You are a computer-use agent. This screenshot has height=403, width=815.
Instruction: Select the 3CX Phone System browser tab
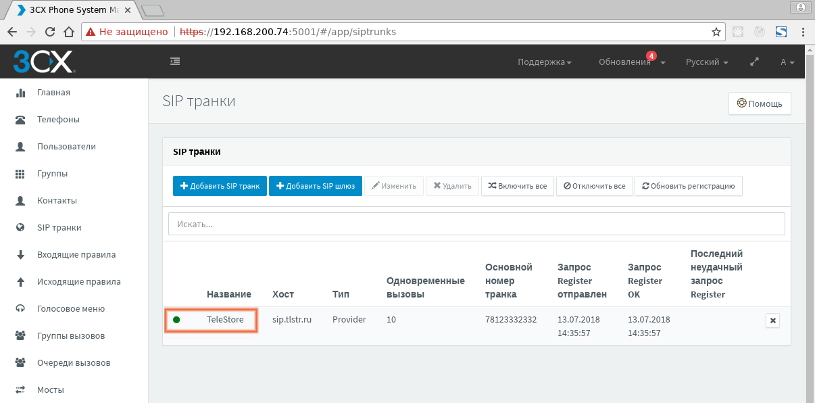tap(72, 9)
